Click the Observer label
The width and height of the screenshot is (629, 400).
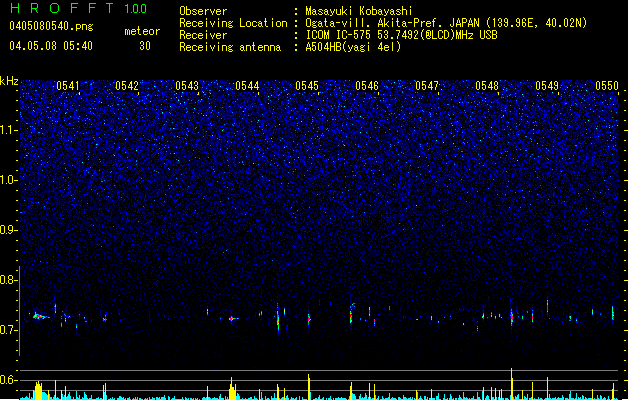203,11
